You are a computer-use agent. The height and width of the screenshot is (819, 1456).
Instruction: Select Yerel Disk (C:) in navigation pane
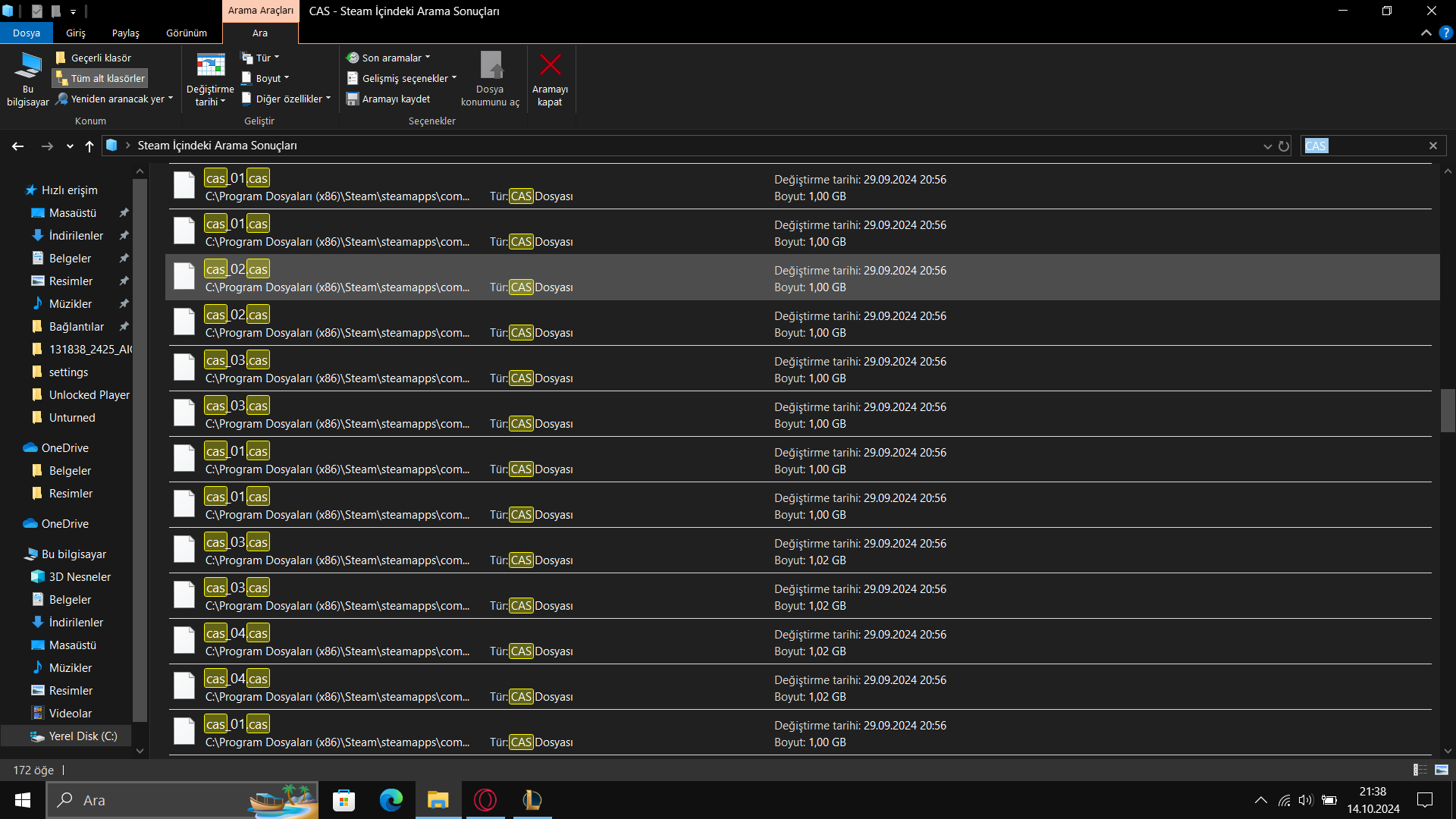82,736
